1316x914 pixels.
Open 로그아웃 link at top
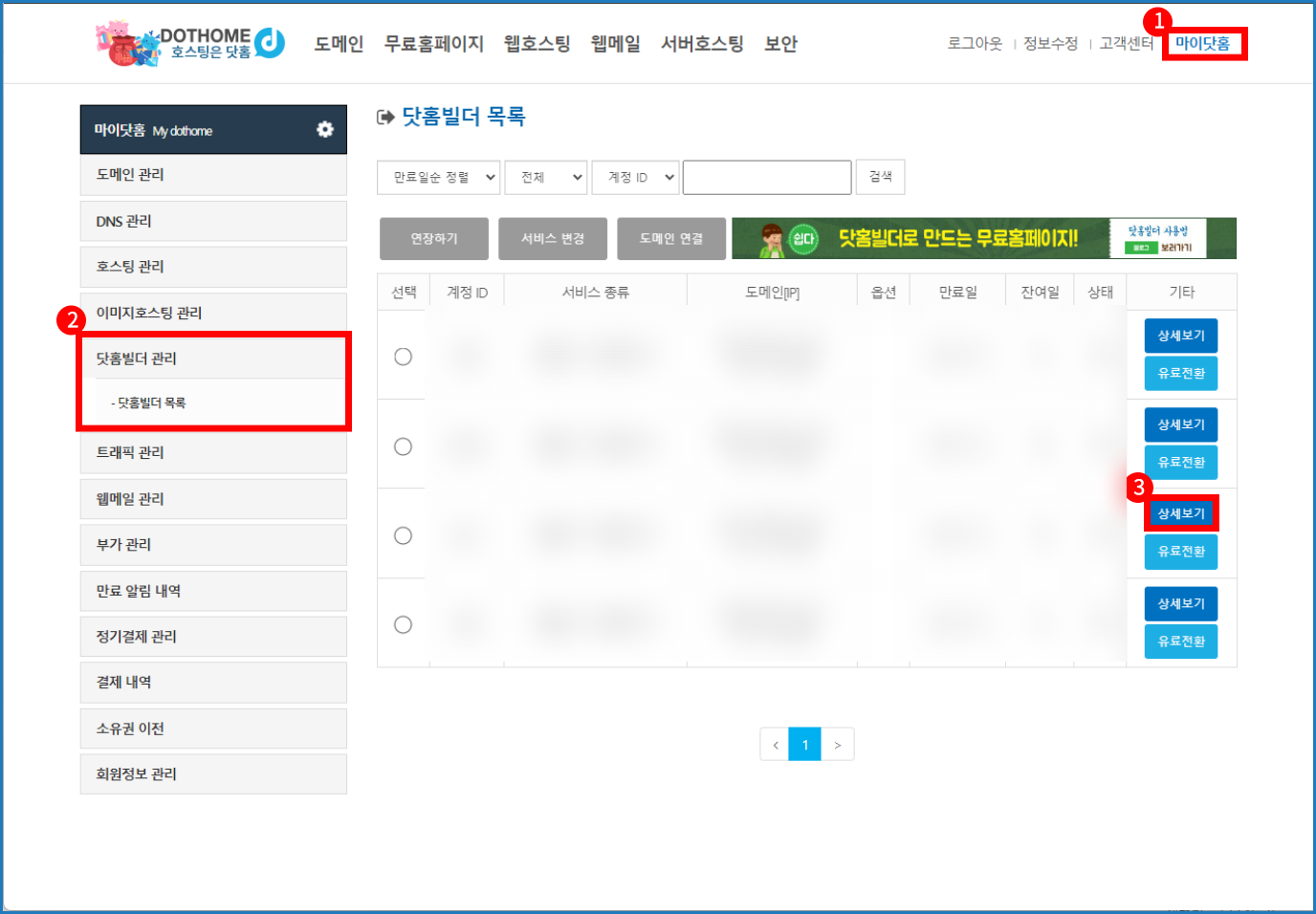coord(975,44)
